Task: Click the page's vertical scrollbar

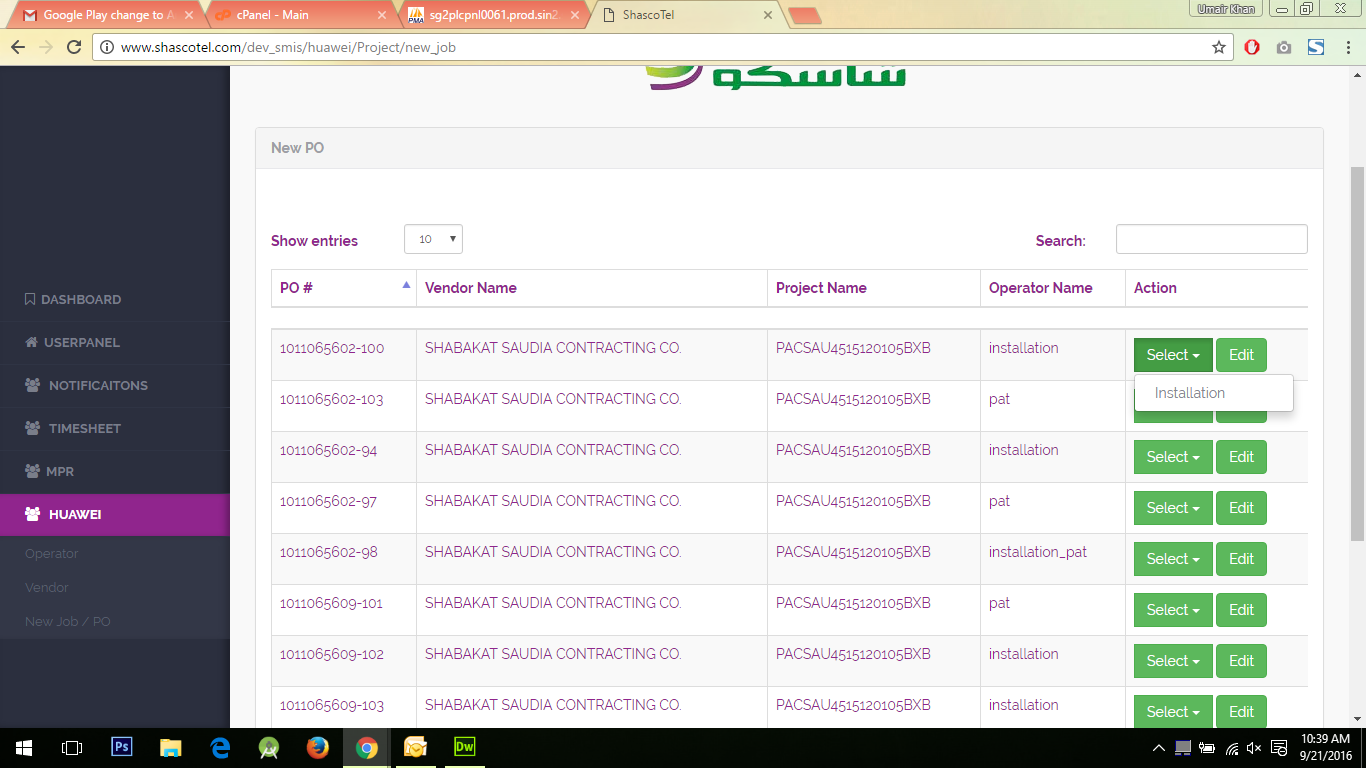Action: pyautogui.click(x=1357, y=350)
